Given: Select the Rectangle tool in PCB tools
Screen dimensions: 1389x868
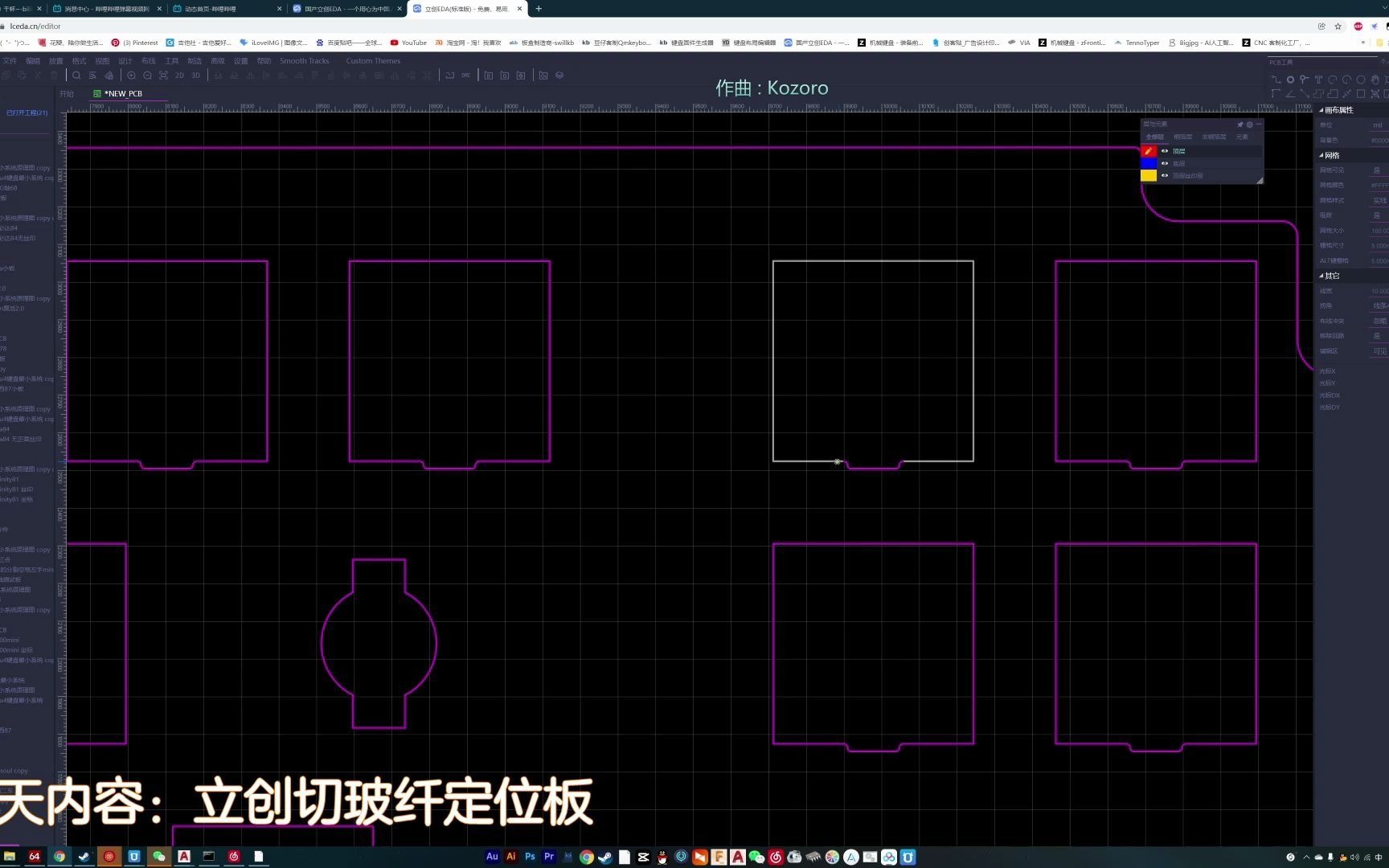Looking at the screenshot, I should point(1360,93).
